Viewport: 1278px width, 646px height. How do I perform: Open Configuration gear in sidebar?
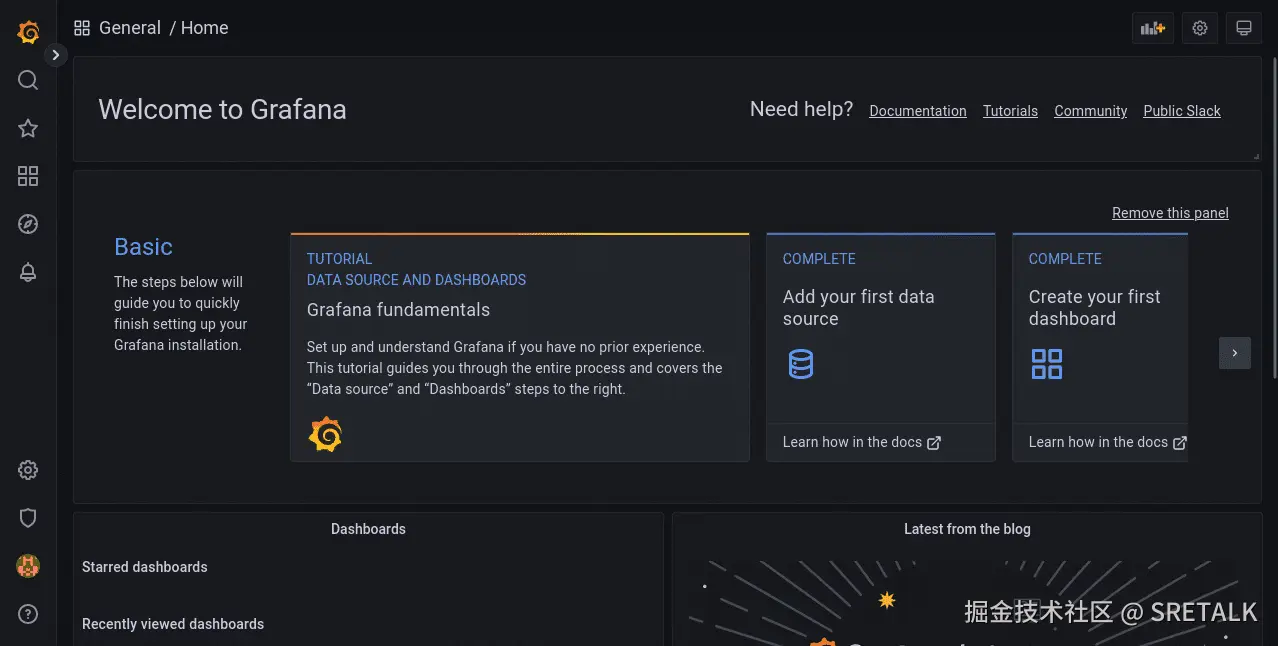pyautogui.click(x=28, y=470)
